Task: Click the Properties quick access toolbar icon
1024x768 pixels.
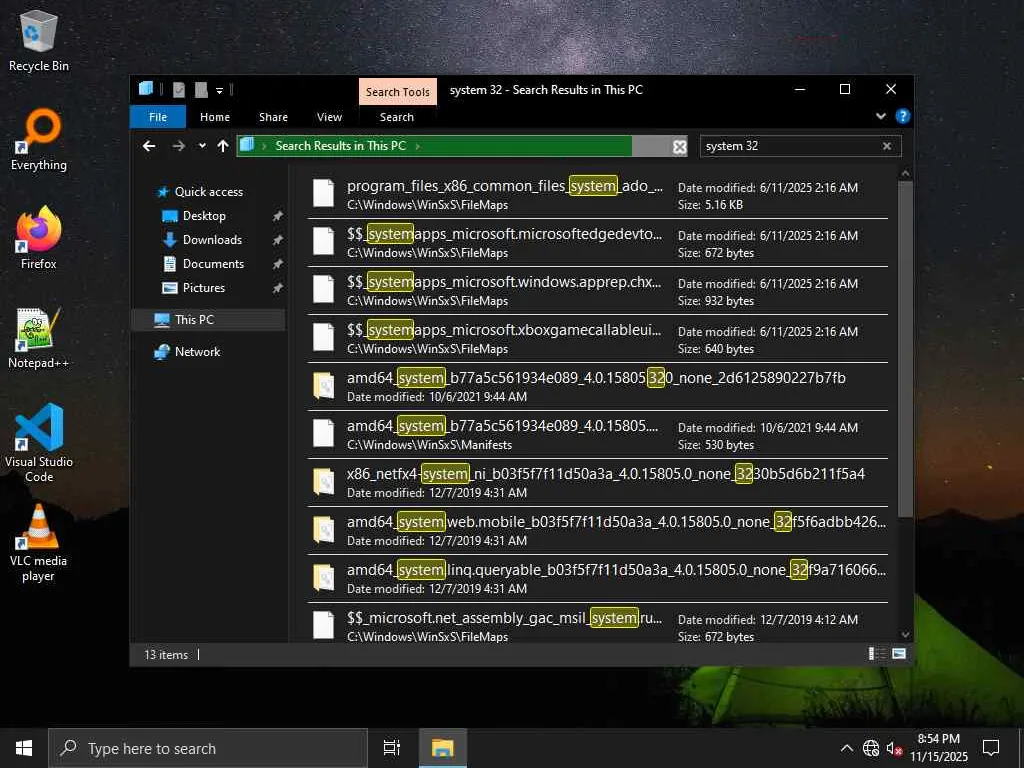Action: (178, 89)
